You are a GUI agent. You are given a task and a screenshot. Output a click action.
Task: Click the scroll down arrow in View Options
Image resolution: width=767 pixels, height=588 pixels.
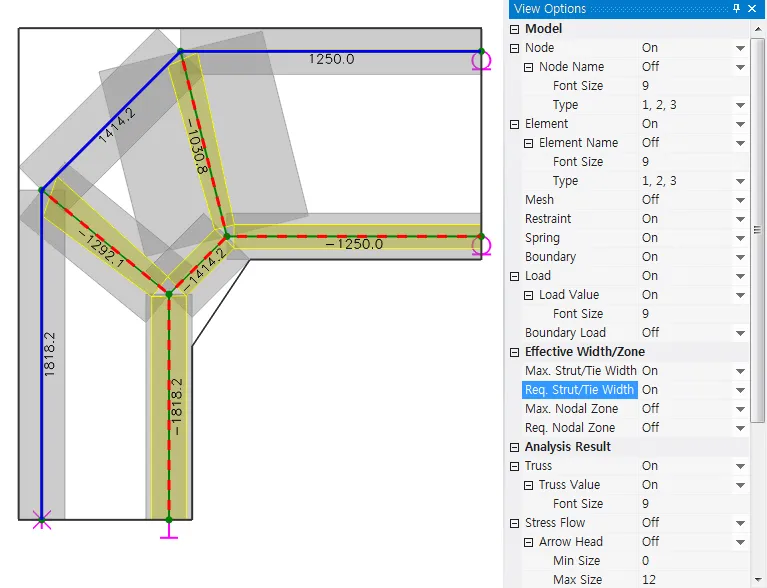pos(758,579)
